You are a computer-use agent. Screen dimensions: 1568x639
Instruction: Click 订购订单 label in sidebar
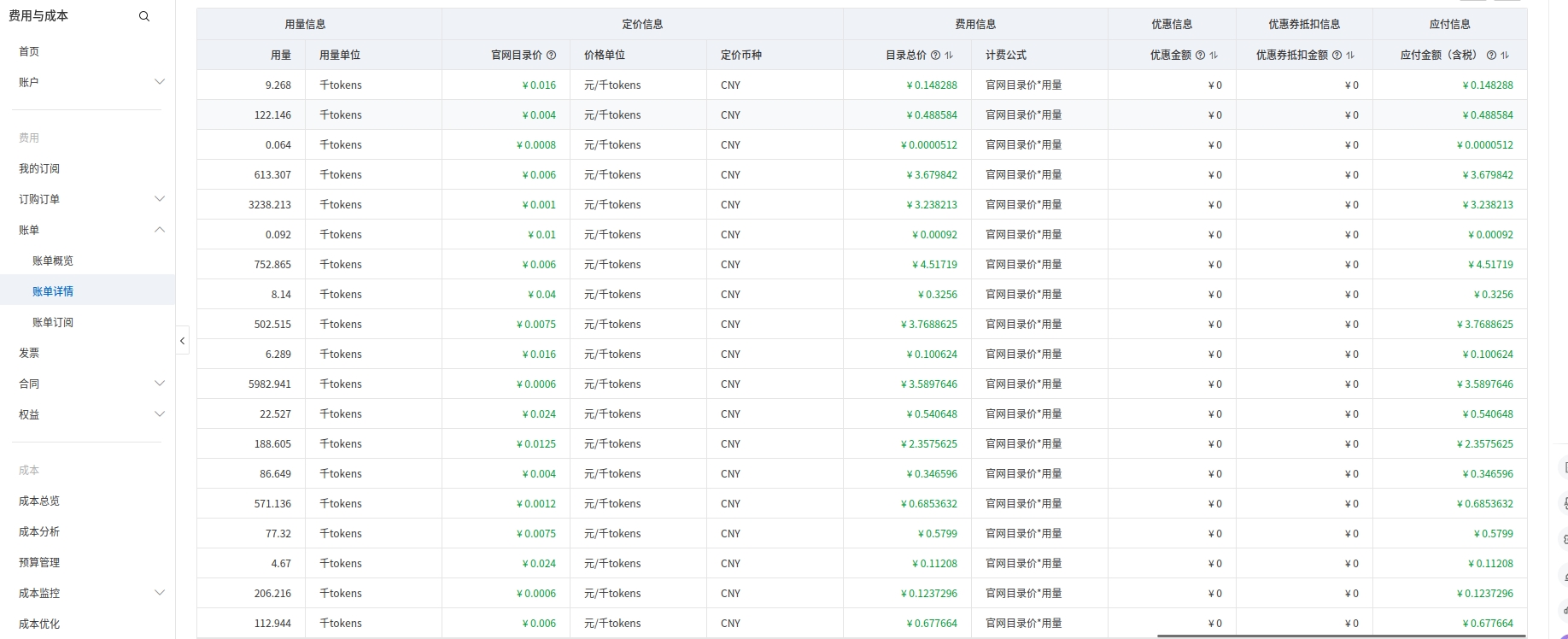pyautogui.click(x=39, y=199)
